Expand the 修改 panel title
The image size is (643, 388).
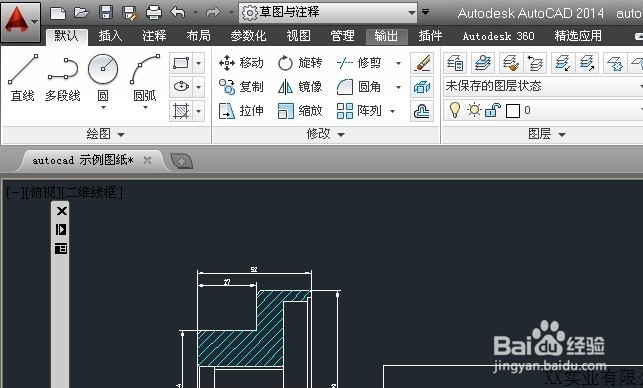point(326,134)
